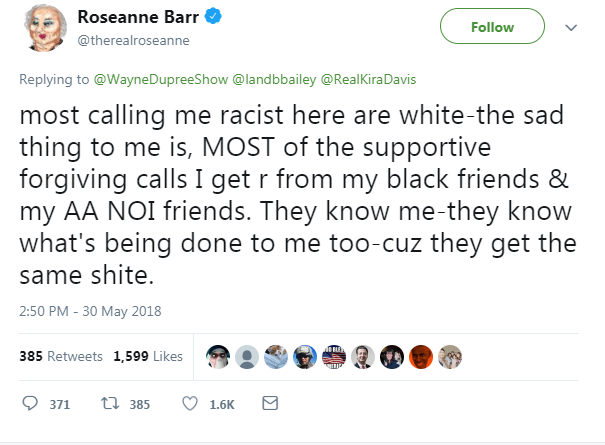
Task: View the 1,599 Likes list
Action: tap(148, 356)
